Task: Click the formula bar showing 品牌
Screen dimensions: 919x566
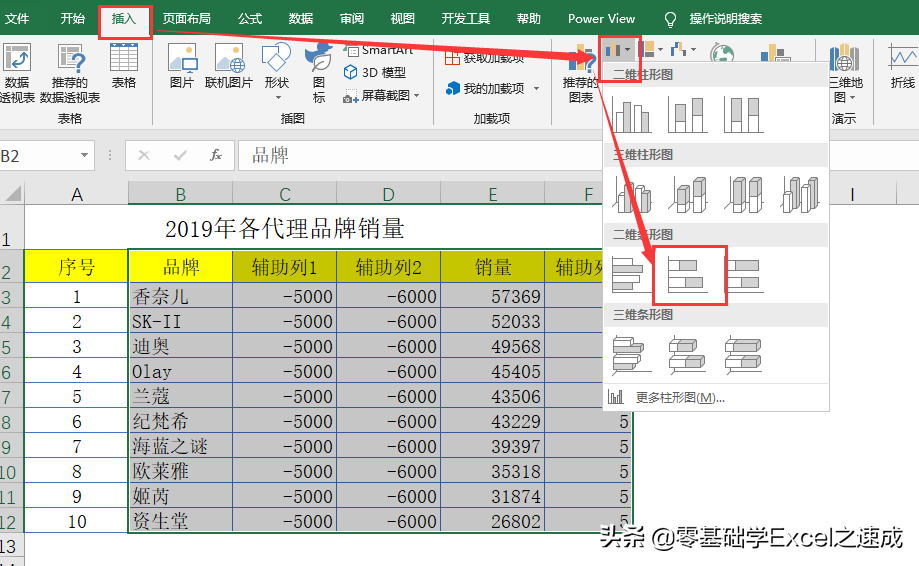Action: click(420, 155)
